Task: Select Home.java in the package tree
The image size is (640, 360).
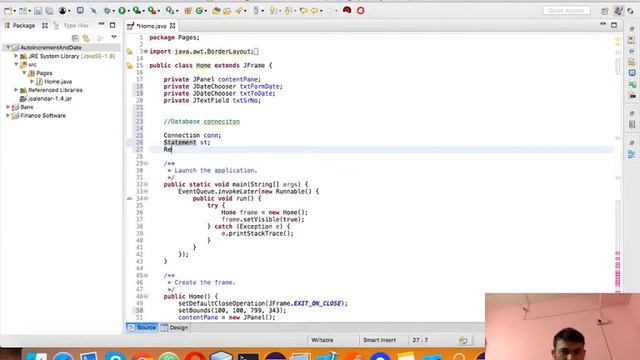Action: [x=58, y=82]
